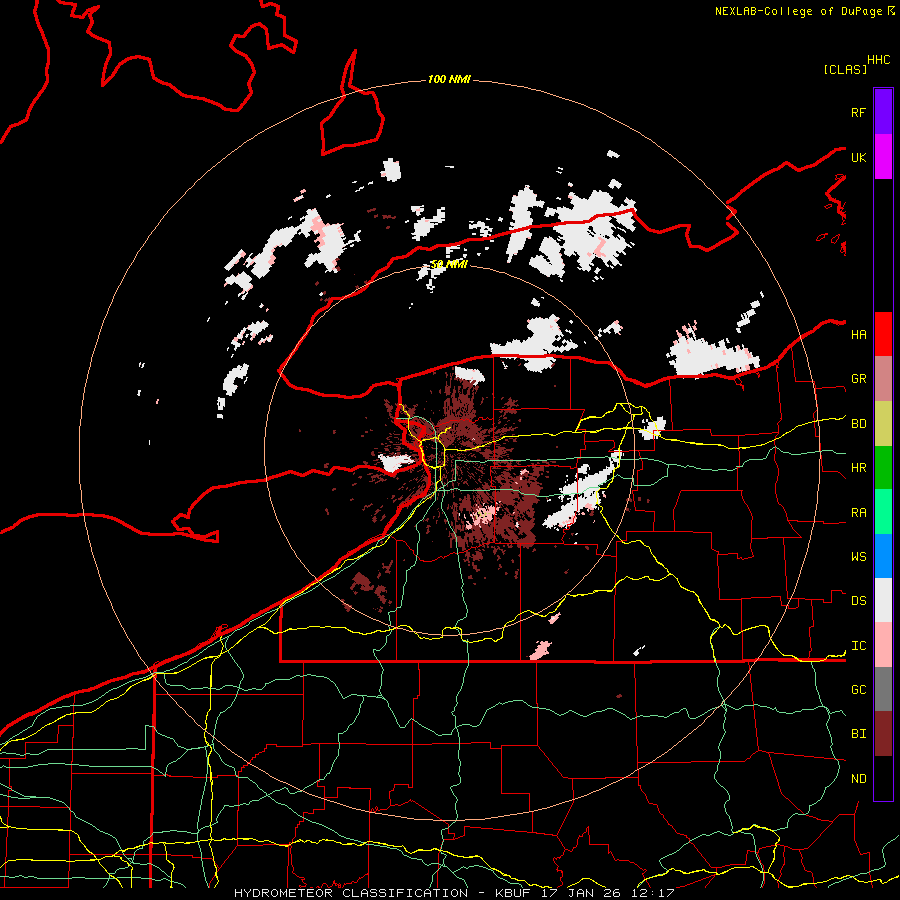Select the BI brown legend swatch
Screen dimensions: 900x900
tap(883, 734)
